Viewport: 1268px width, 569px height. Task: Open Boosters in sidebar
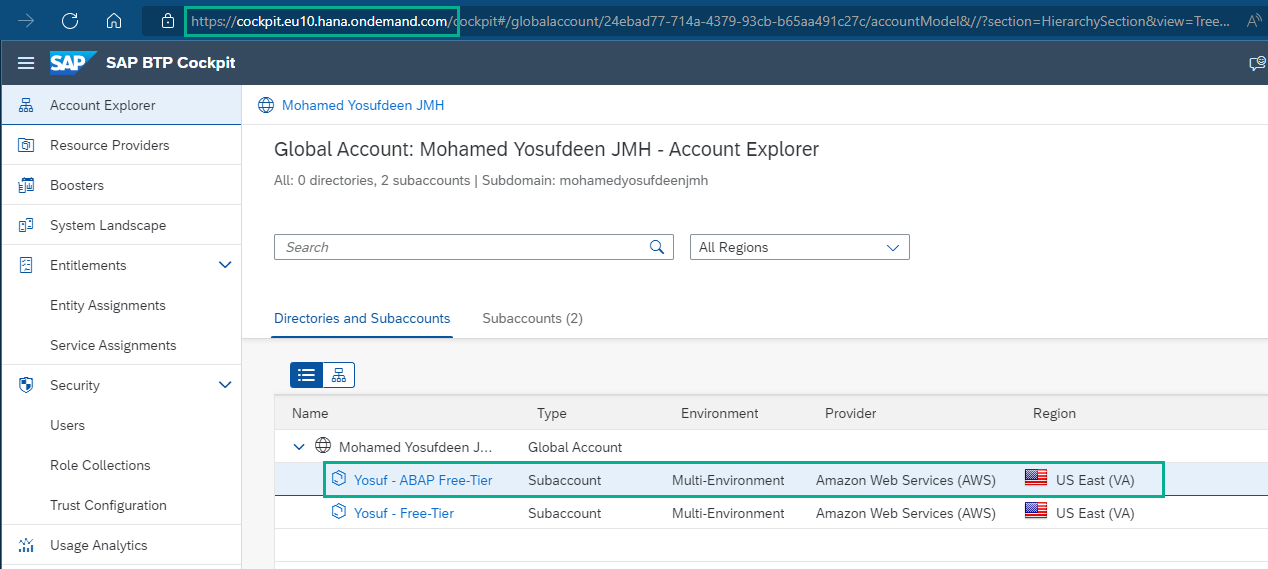(121, 185)
